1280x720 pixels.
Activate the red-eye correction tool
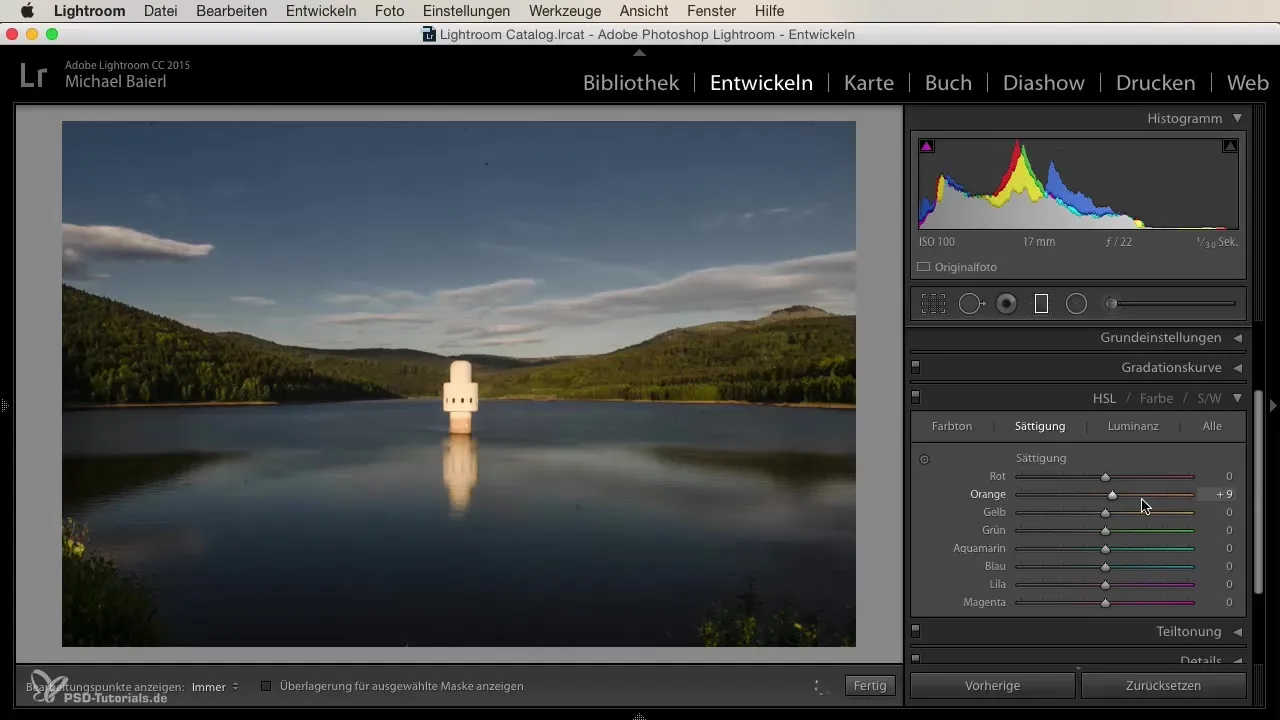coord(1006,304)
